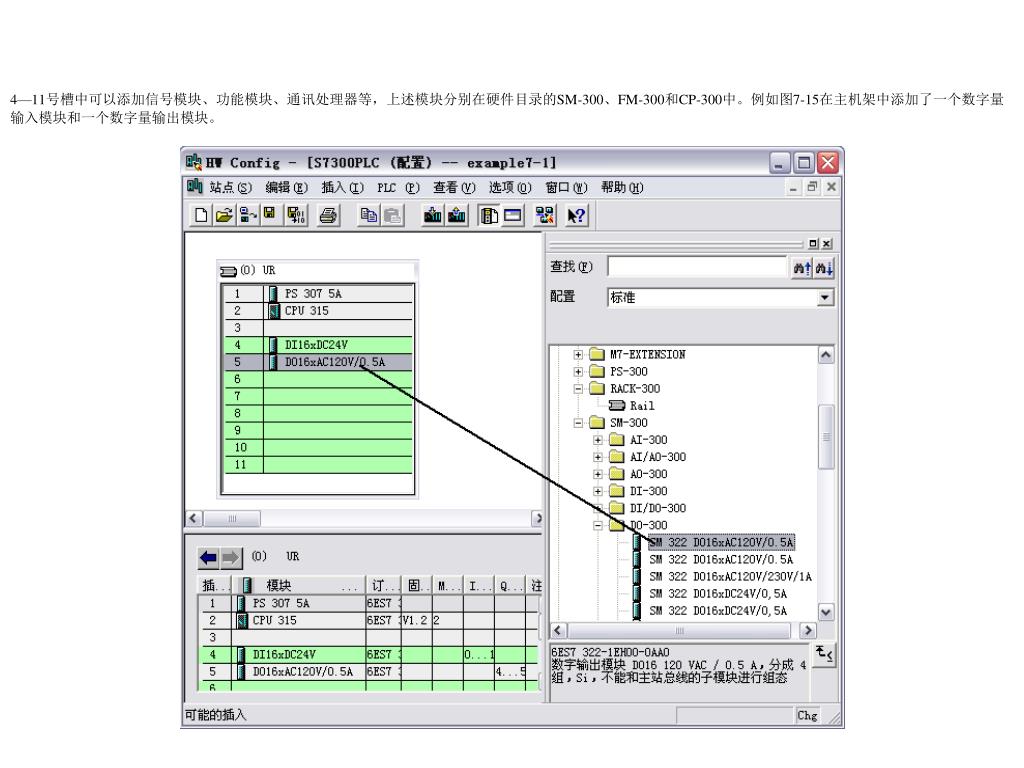Image resolution: width=1024 pixels, height=768 pixels.
Task: Open the PLC(P) menu
Action: pos(398,188)
